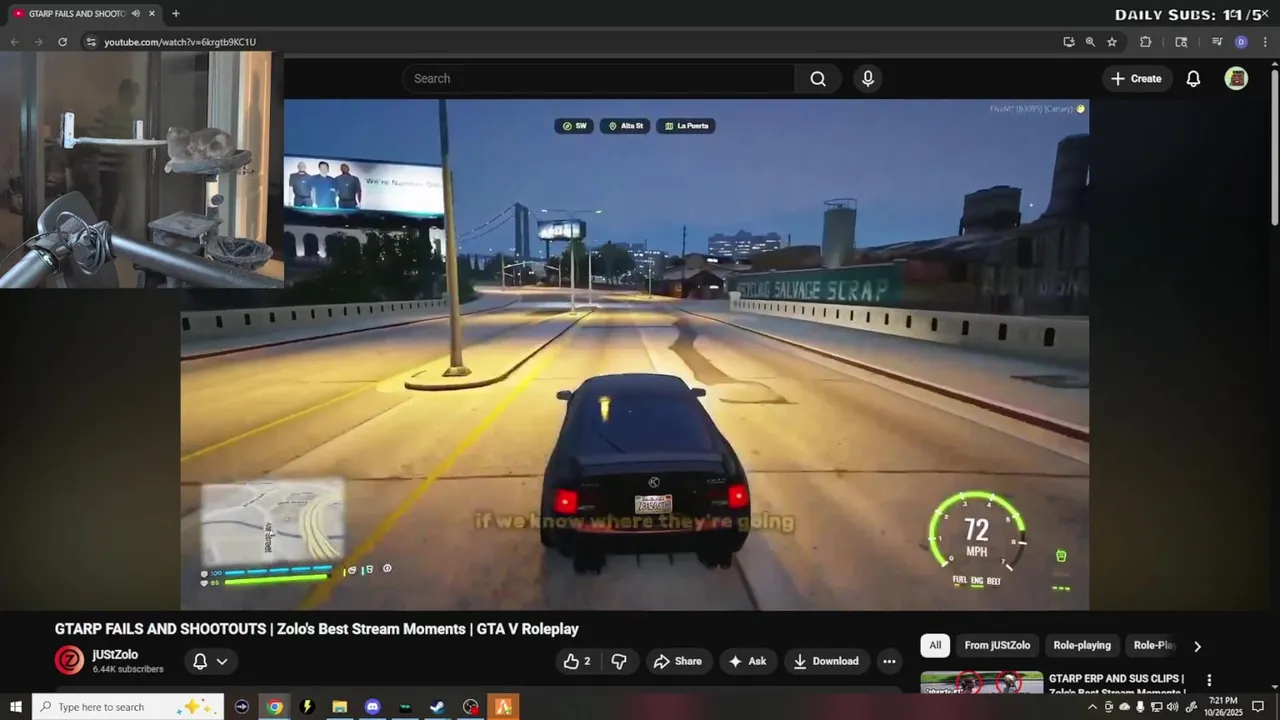The height and width of the screenshot is (720, 1280).
Task: Open options menu for suggested video
Action: click(1209, 680)
